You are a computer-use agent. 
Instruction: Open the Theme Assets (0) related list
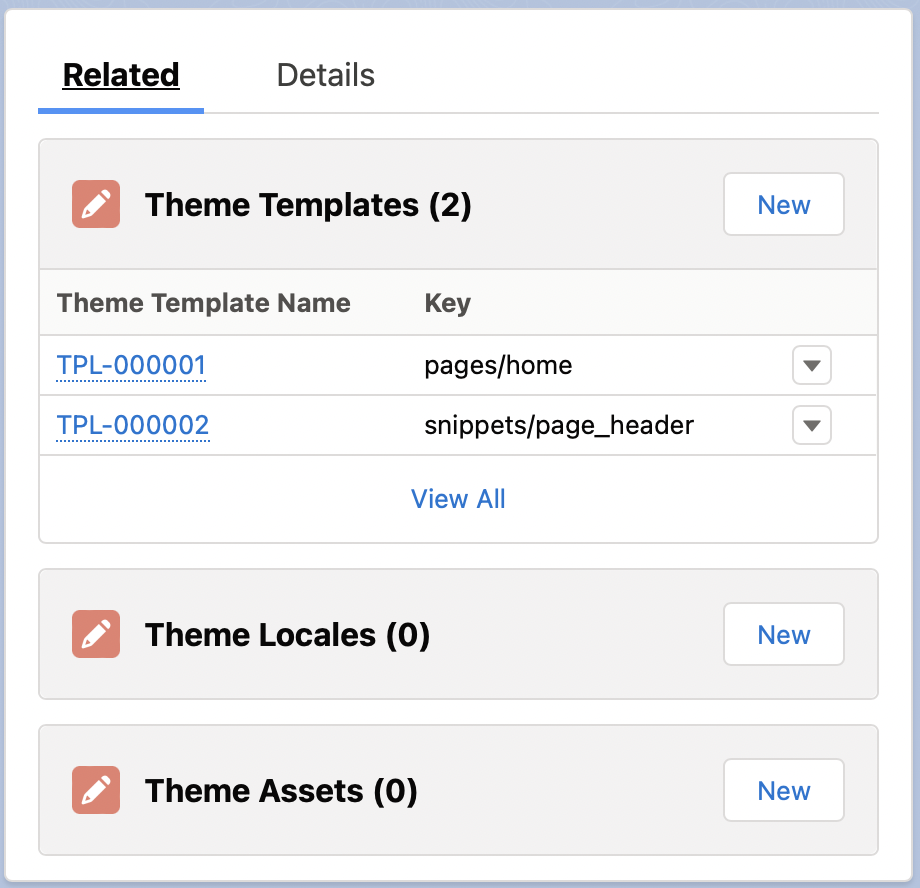coord(281,791)
